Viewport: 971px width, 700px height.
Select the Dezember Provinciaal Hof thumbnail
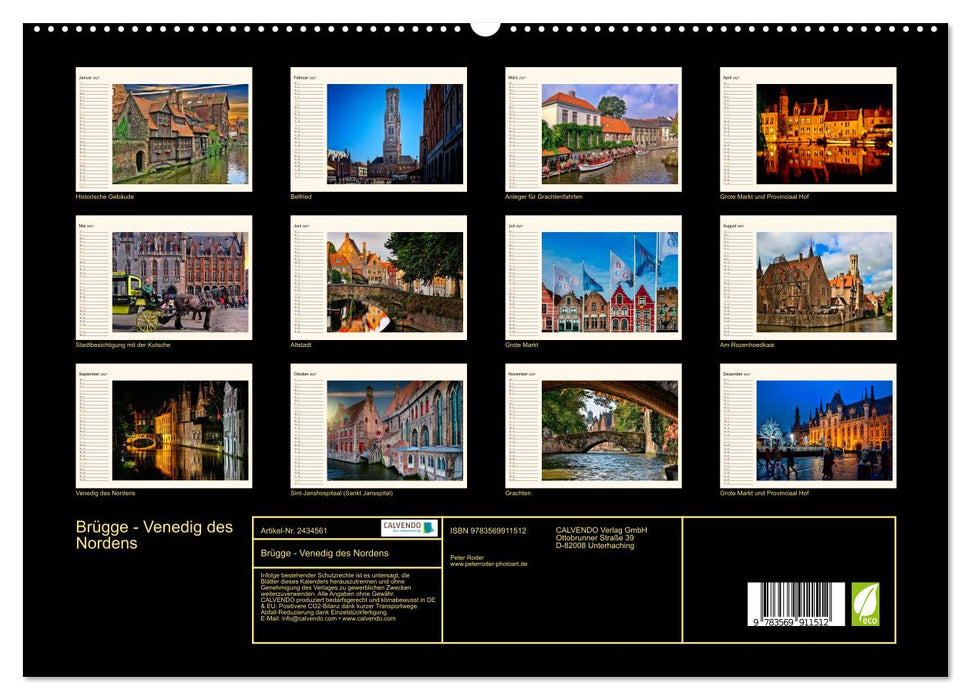click(808, 426)
